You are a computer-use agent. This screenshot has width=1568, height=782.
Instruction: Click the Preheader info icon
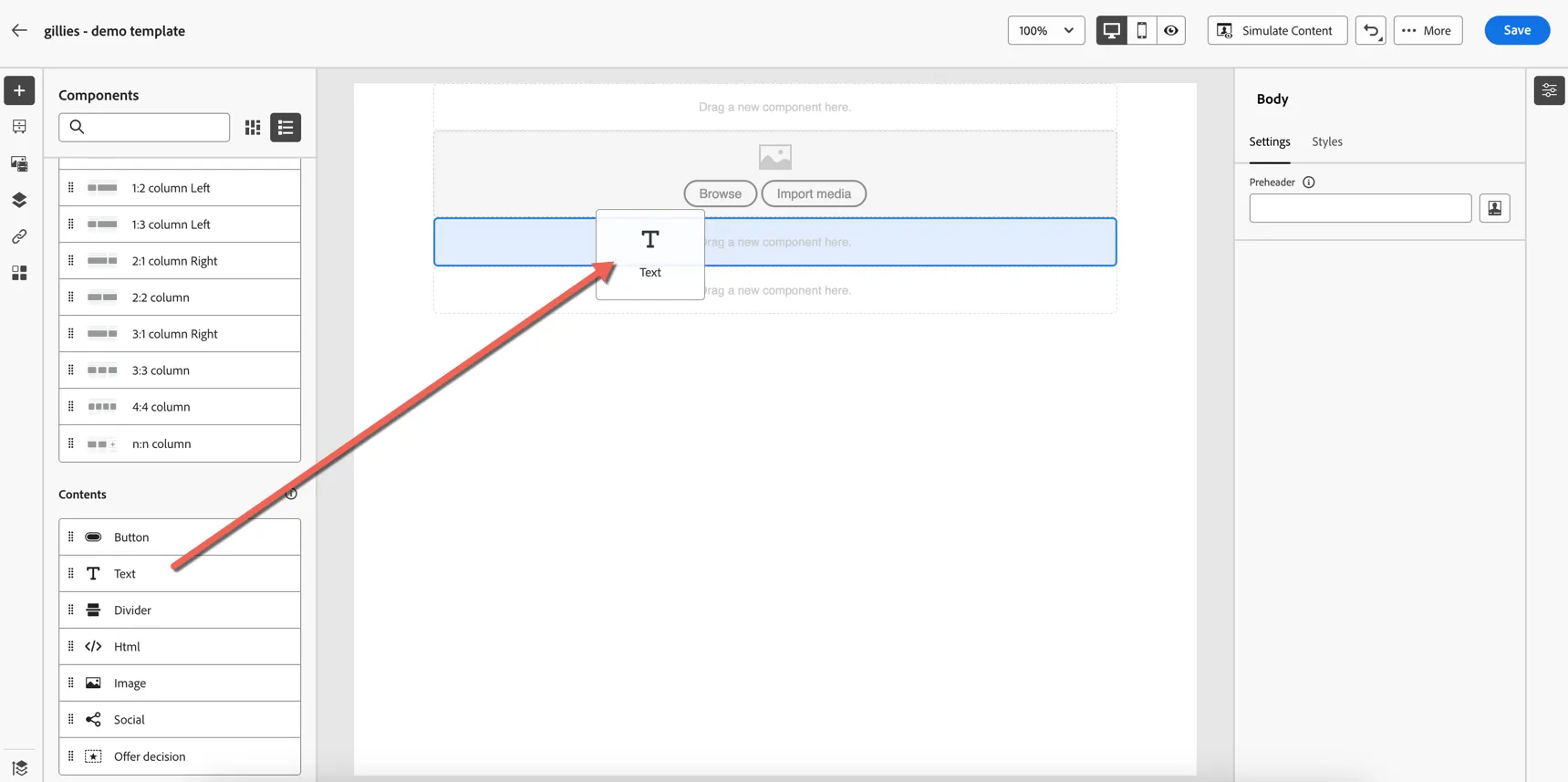point(1308,182)
